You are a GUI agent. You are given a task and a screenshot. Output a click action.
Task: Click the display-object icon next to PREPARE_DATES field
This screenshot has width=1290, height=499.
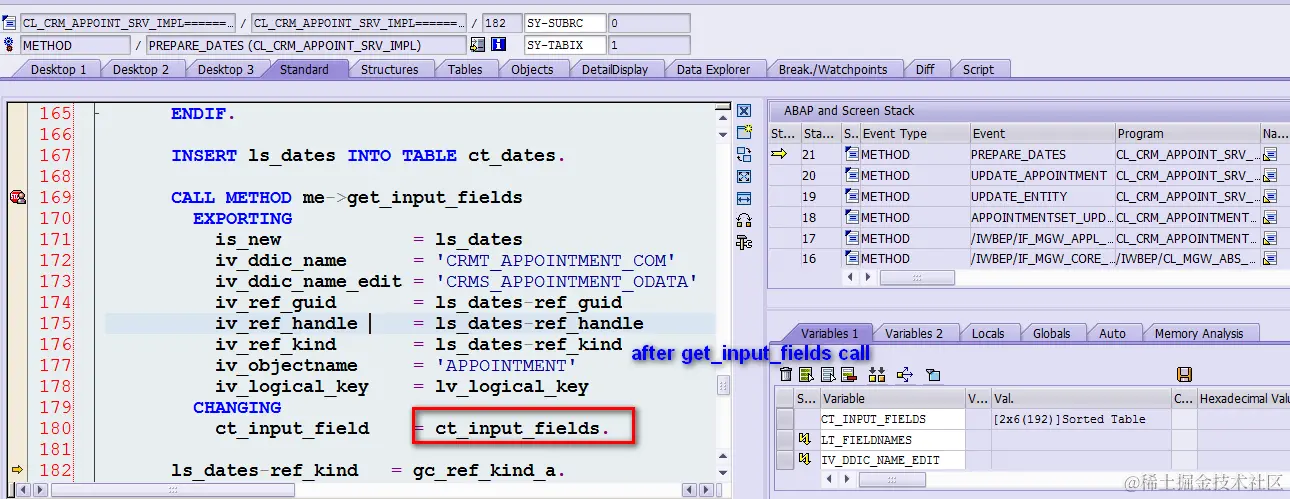(477, 45)
